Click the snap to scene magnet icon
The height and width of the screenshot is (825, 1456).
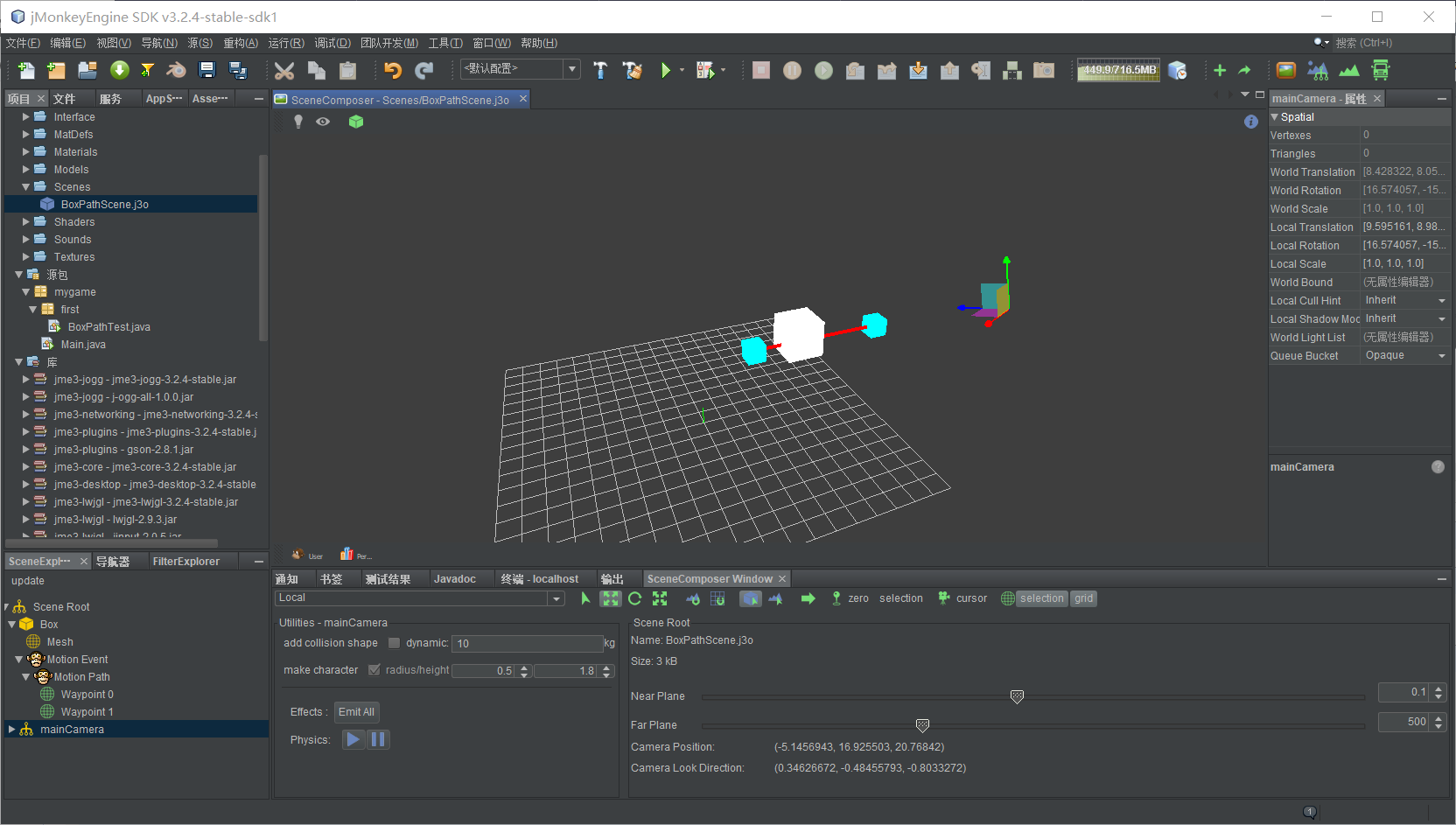pos(693,598)
